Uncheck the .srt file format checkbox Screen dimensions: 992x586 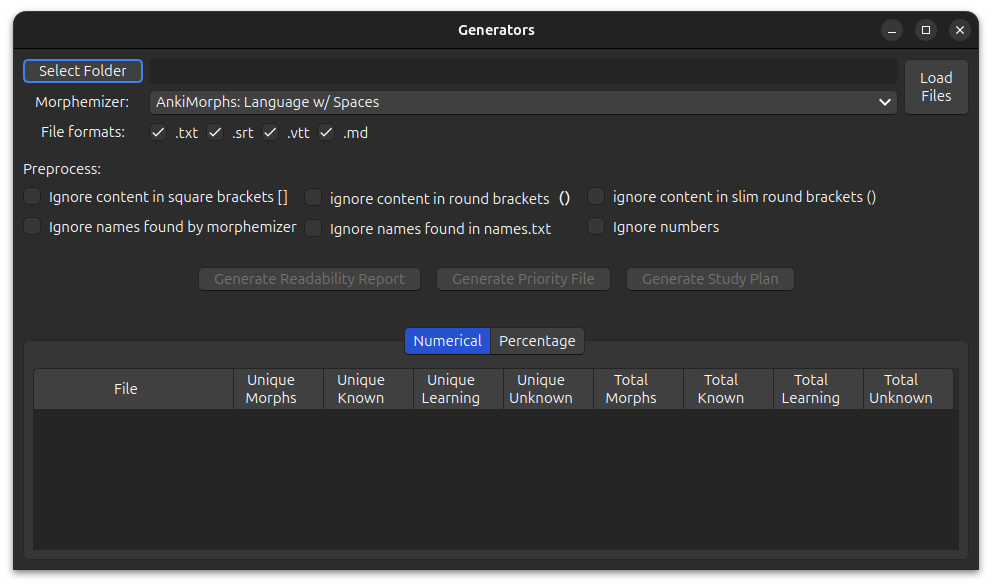[215, 132]
